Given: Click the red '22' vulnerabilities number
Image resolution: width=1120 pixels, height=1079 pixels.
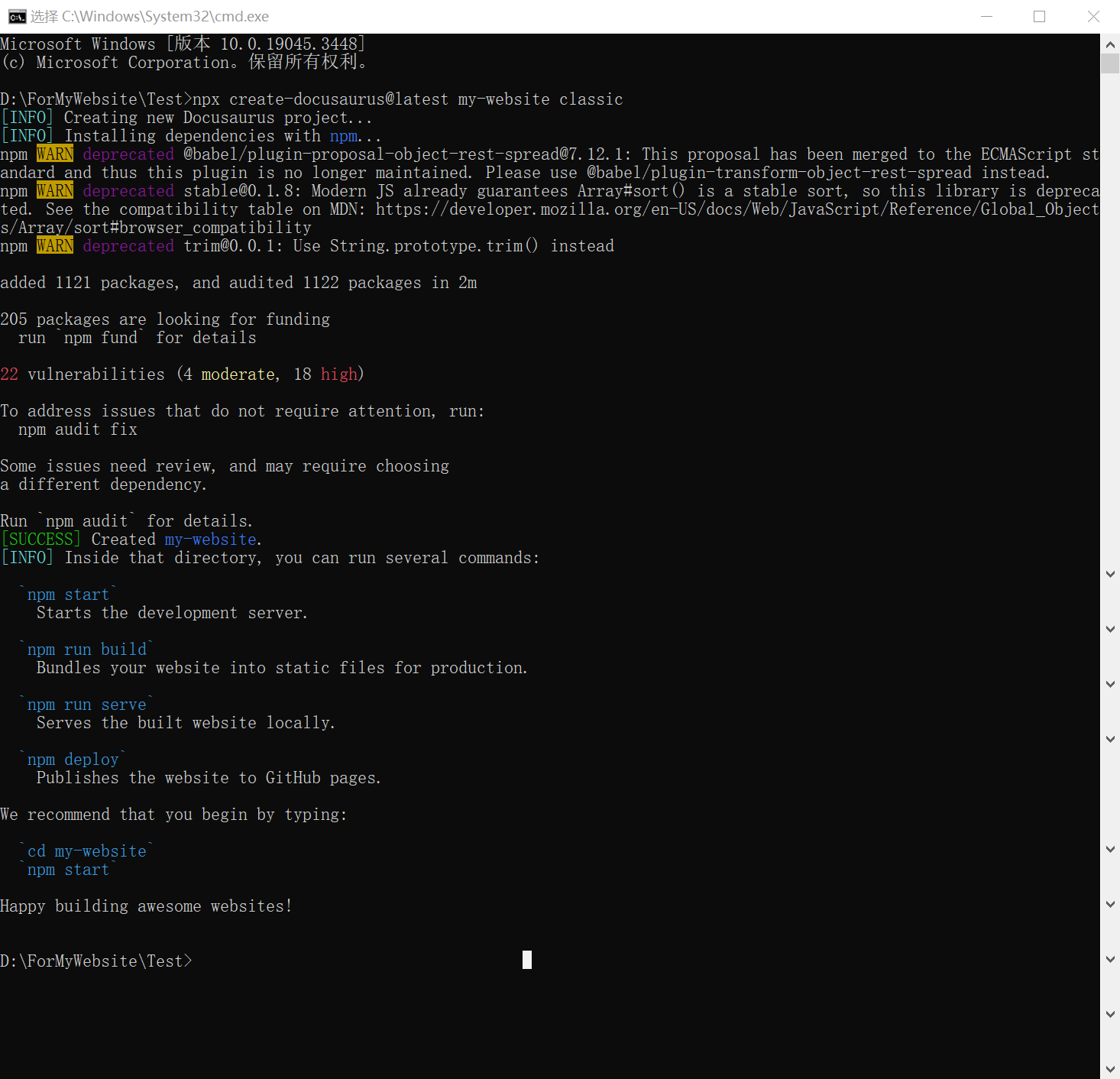Looking at the screenshot, I should coord(9,374).
